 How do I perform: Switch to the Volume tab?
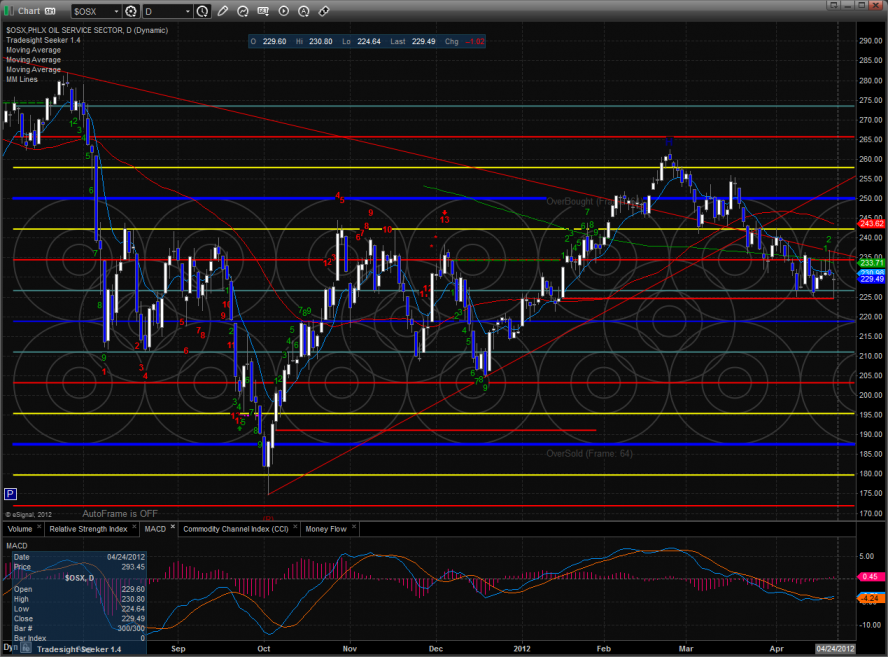(x=19, y=528)
